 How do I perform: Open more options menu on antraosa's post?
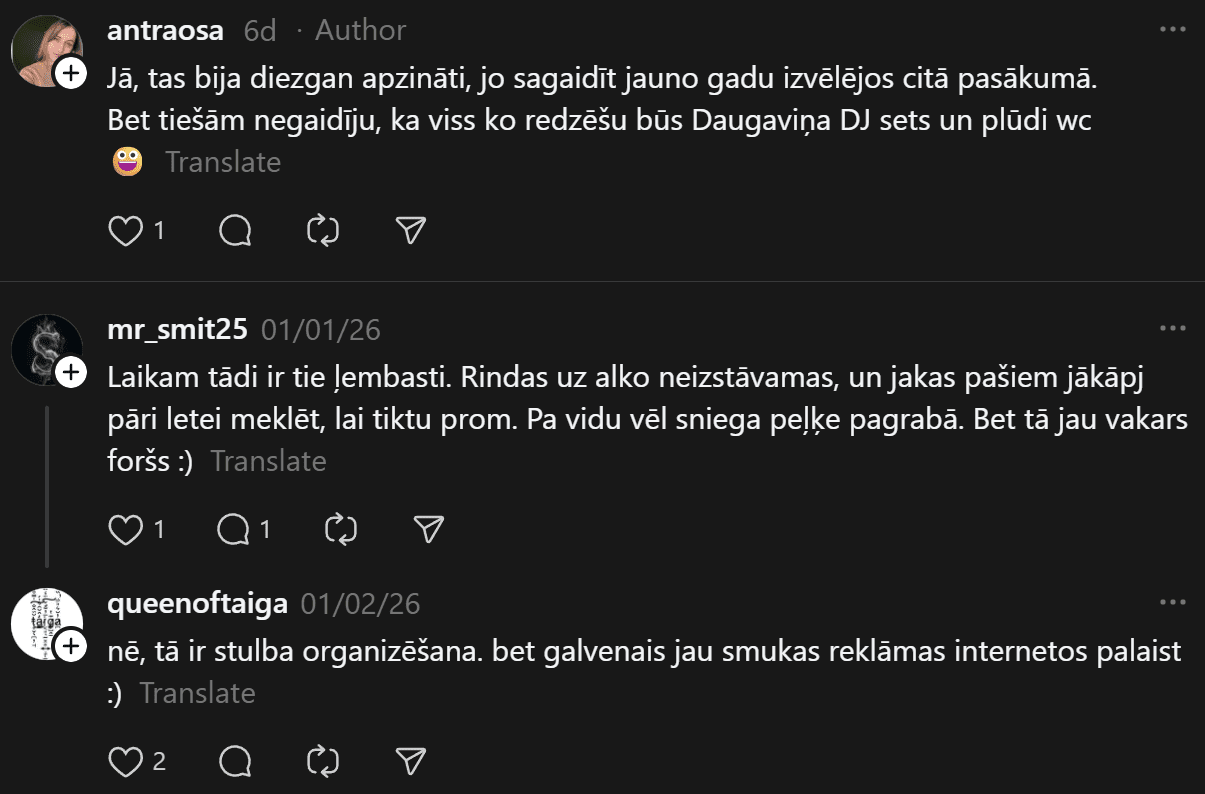click(x=1172, y=30)
